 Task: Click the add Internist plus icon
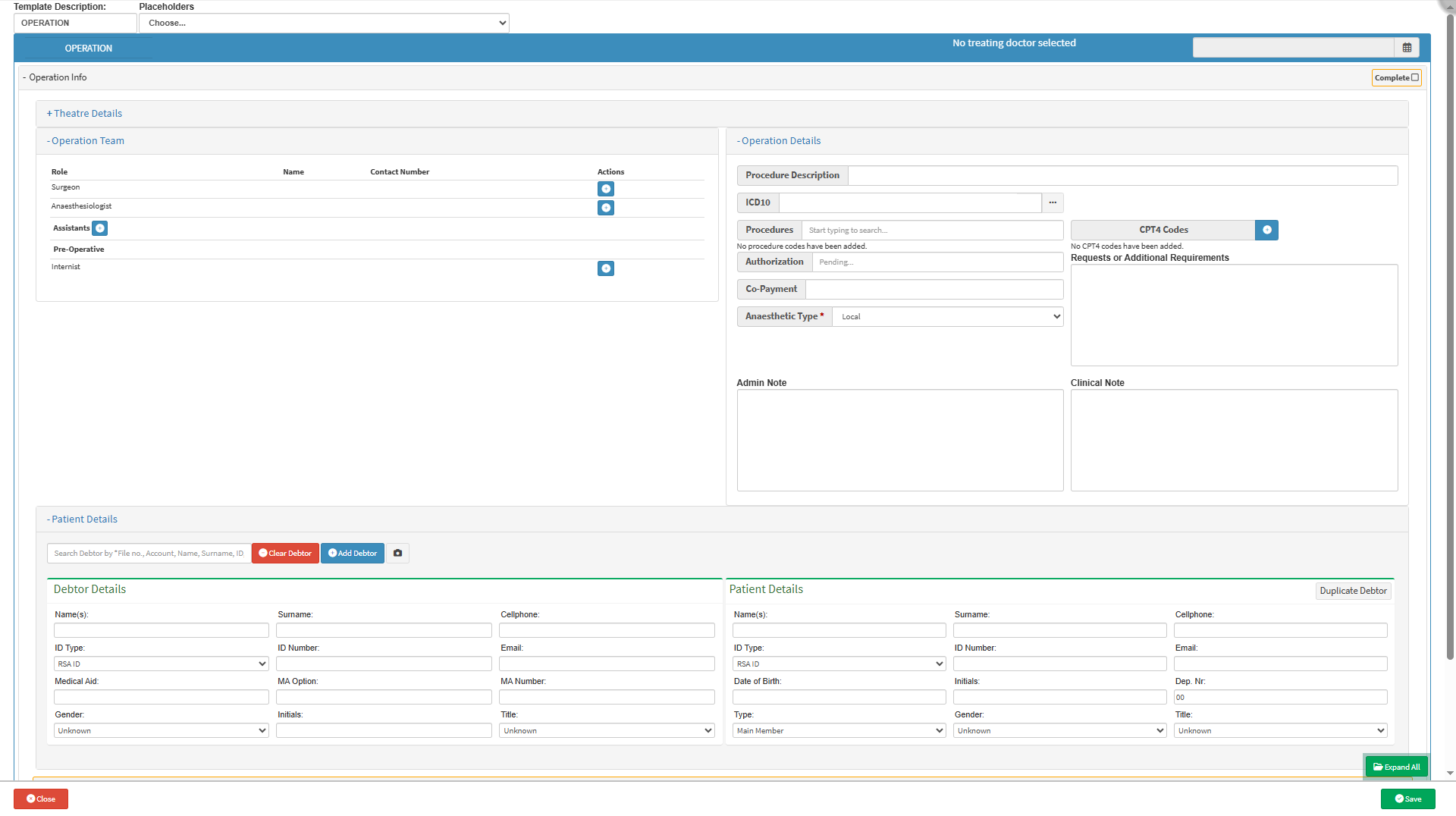(605, 268)
